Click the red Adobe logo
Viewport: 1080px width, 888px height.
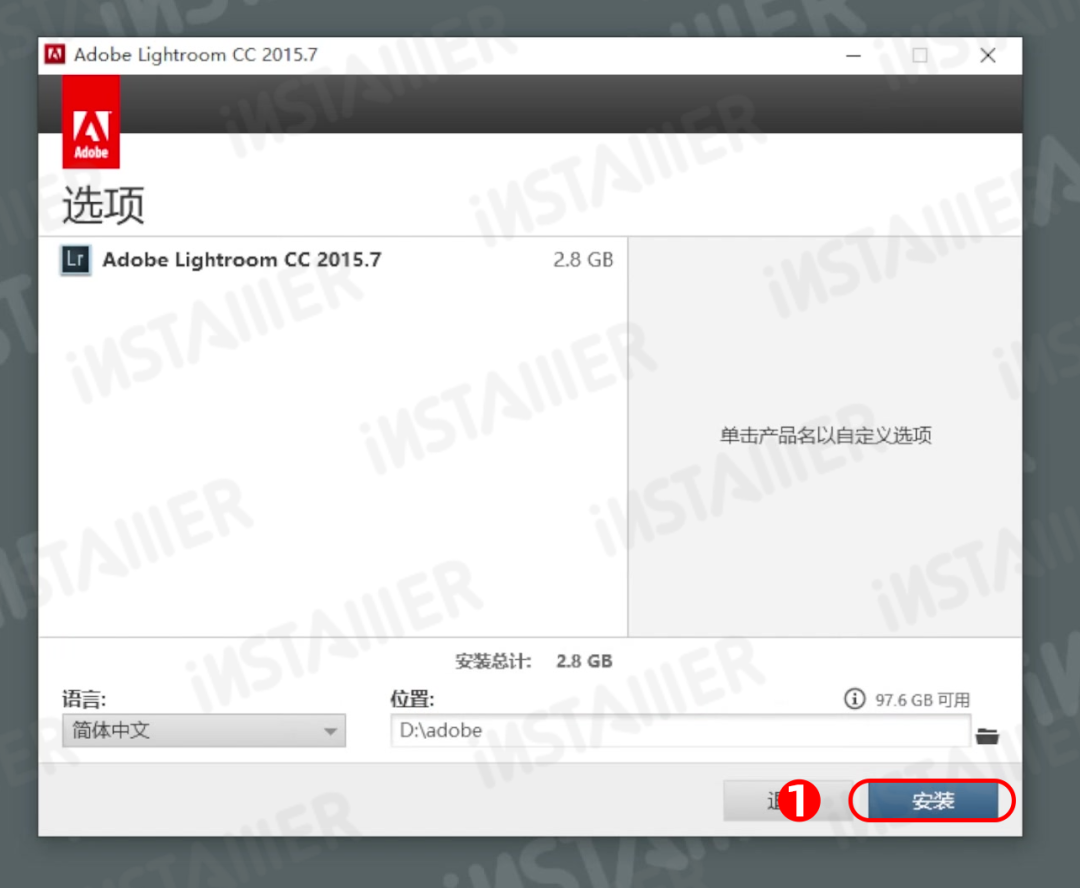click(x=91, y=122)
